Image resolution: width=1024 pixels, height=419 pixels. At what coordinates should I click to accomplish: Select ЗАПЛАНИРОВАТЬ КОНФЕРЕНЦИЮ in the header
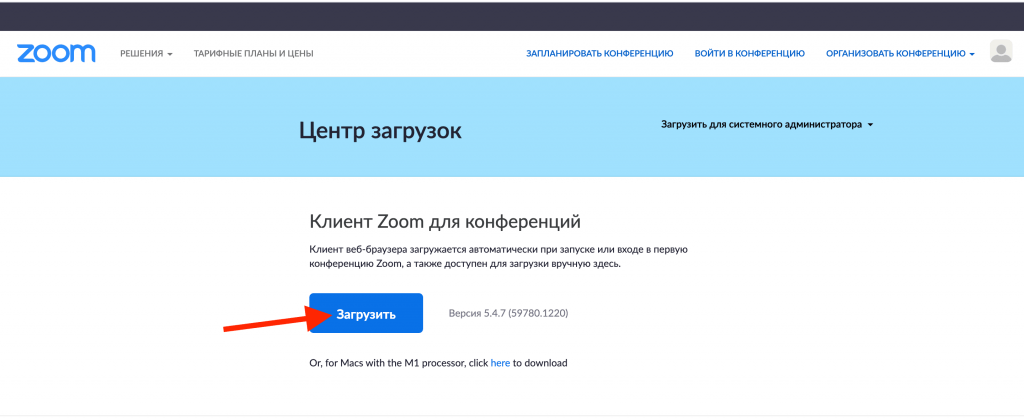[x=599, y=53]
